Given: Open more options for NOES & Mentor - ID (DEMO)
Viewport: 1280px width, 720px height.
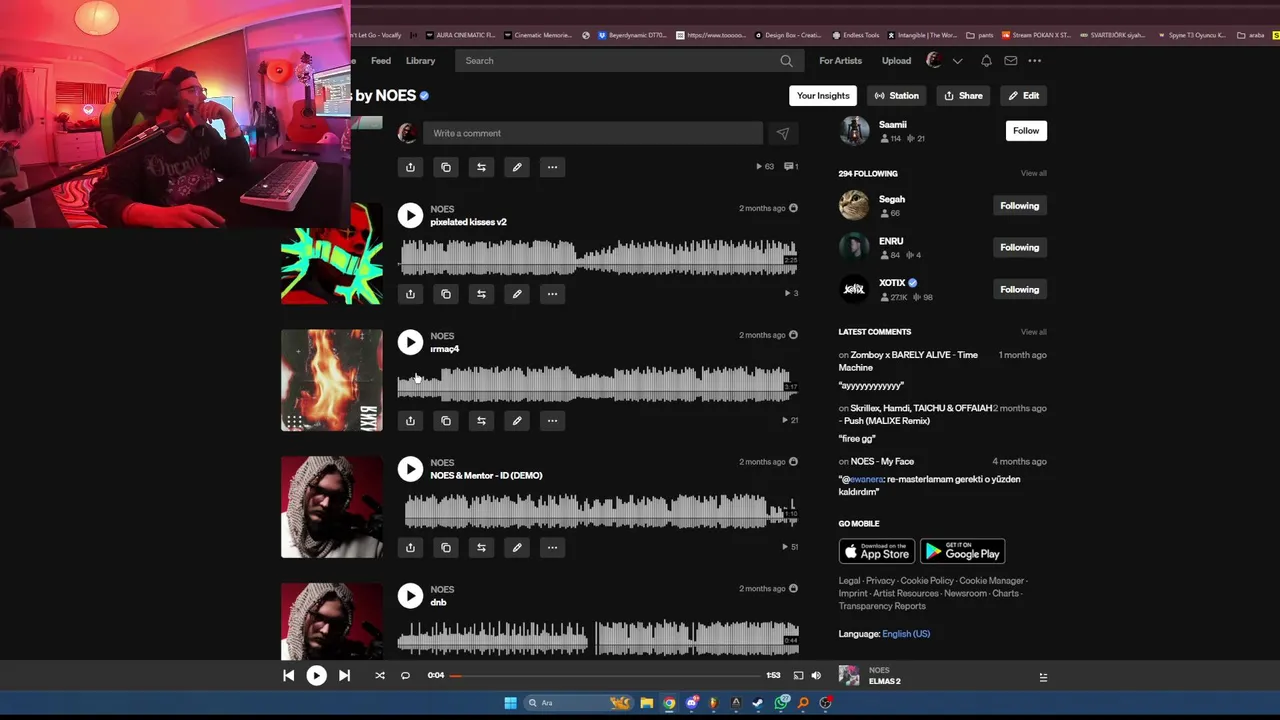Looking at the screenshot, I should [x=552, y=548].
